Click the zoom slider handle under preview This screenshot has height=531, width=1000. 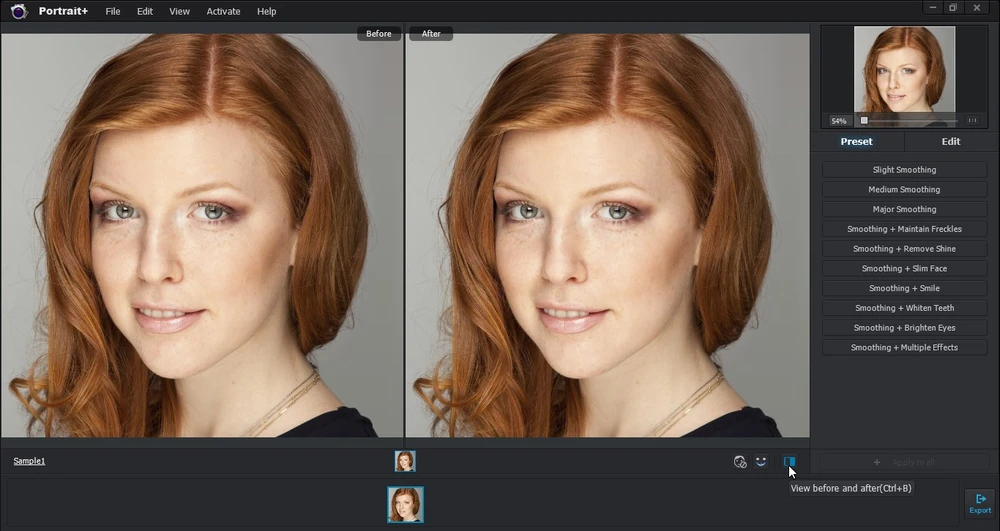pyautogui.click(x=864, y=121)
